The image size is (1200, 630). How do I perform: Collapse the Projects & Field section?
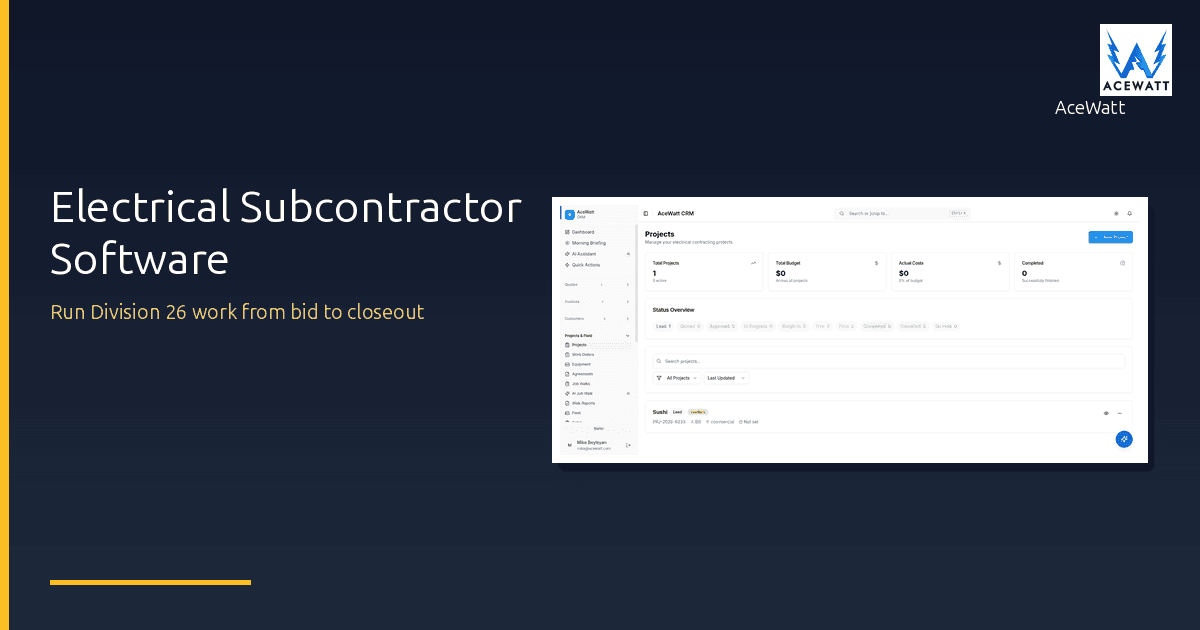596,335
